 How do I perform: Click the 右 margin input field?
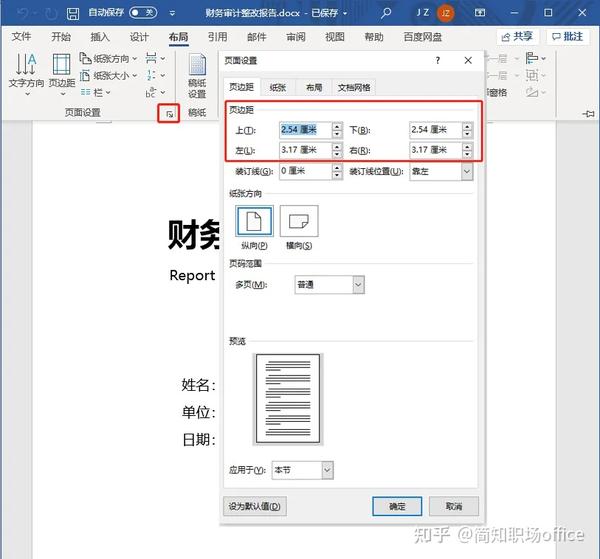[x=435, y=150]
